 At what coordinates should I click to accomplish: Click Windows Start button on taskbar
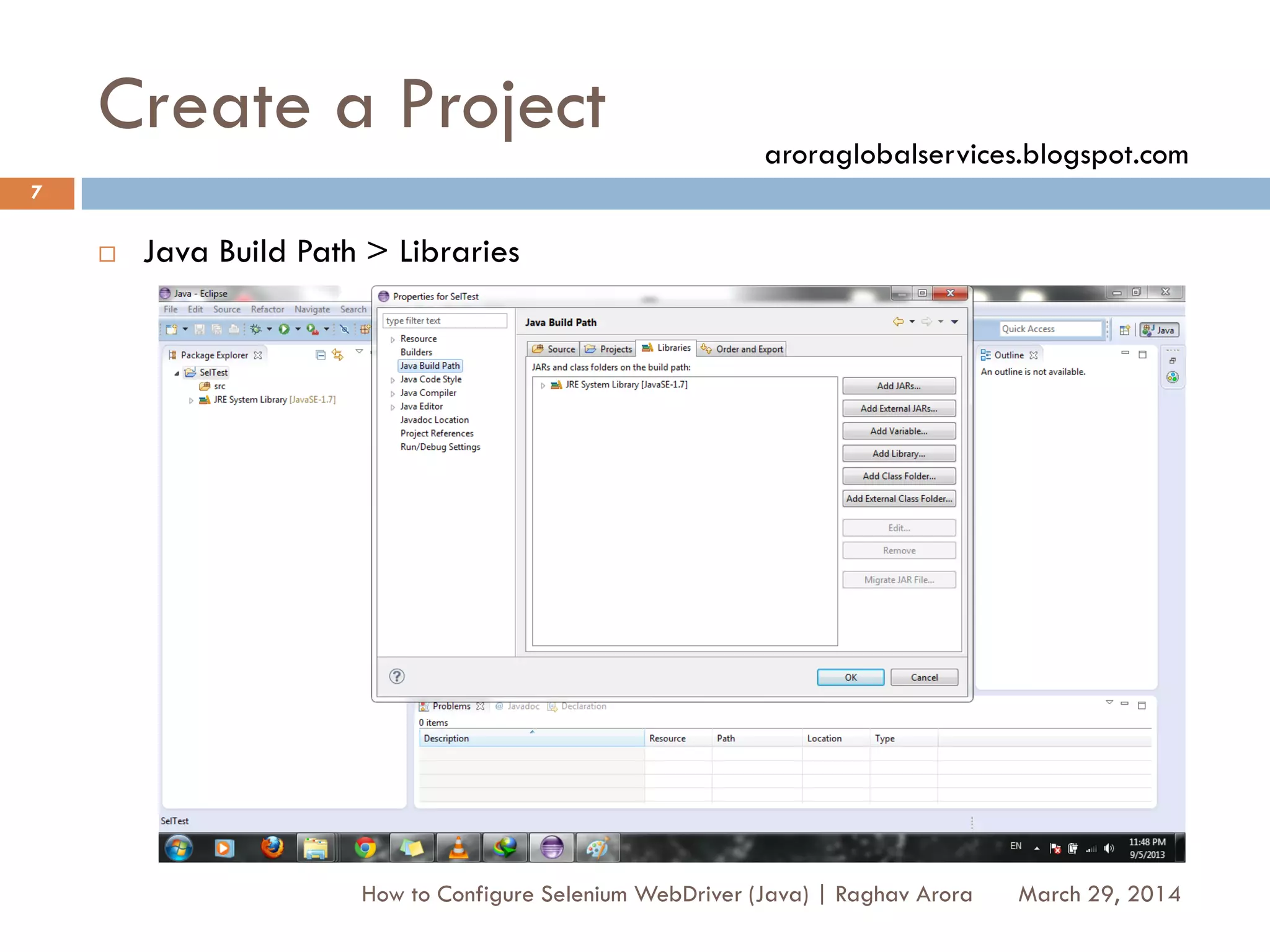click(179, 847)
